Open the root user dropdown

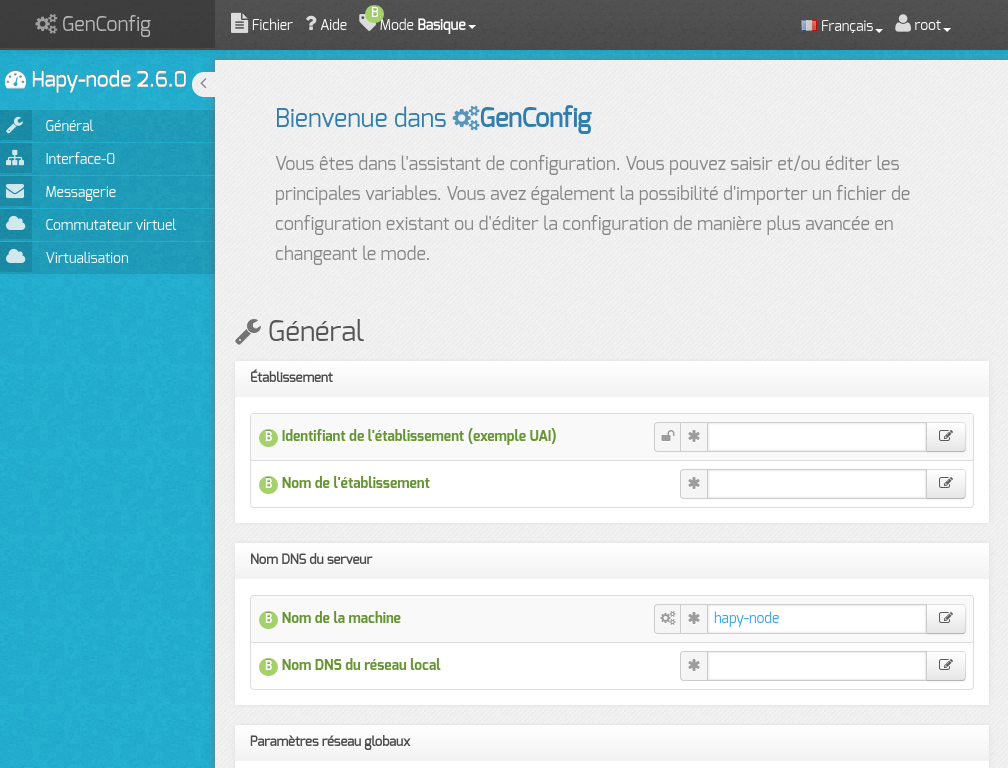[x=923, y=25]
